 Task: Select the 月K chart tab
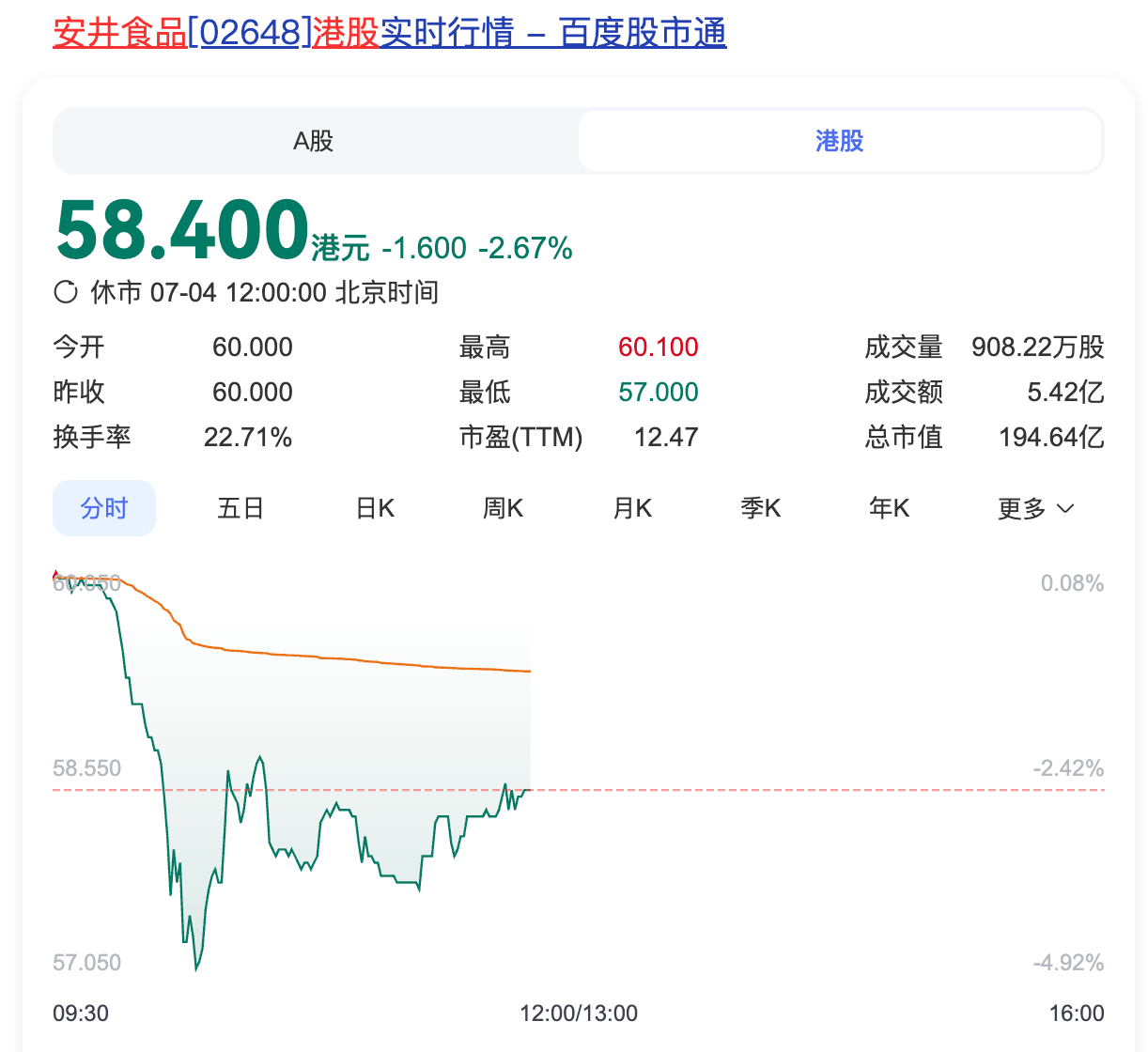click(x=632, y=508)
